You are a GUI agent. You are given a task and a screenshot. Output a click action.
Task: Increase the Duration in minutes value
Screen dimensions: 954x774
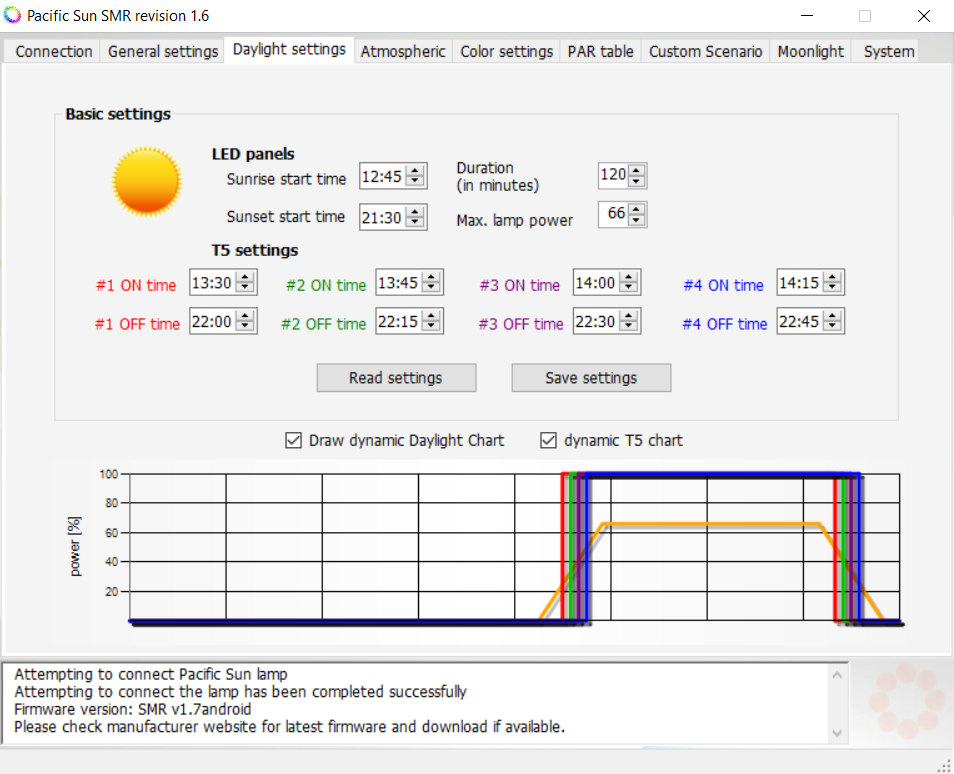[636, 170]
